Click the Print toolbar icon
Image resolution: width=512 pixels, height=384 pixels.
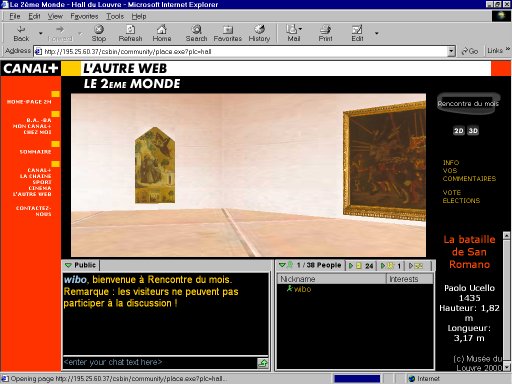[325, 30]
